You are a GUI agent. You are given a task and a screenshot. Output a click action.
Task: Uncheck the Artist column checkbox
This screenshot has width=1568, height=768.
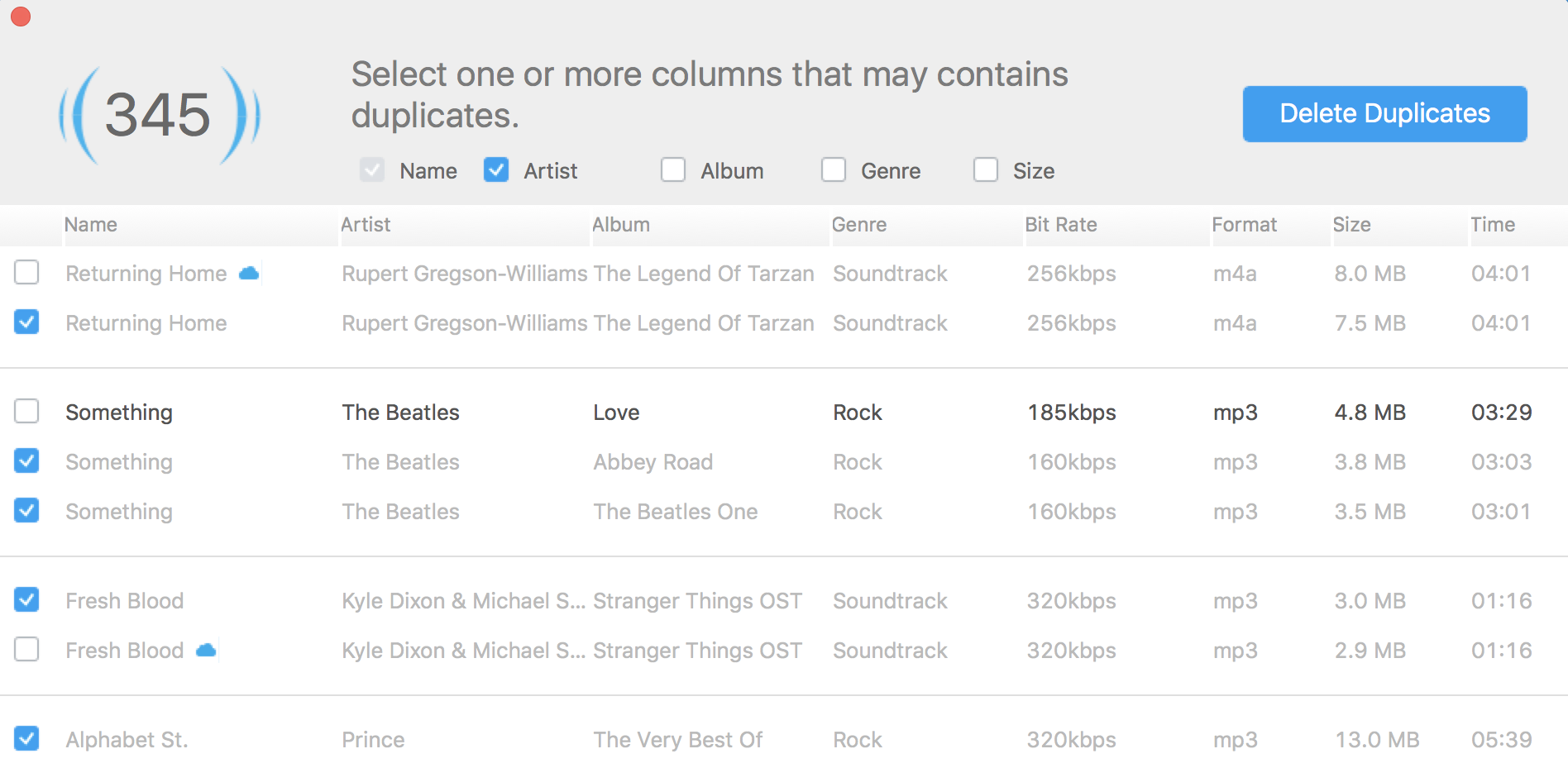tap(496, 170)
